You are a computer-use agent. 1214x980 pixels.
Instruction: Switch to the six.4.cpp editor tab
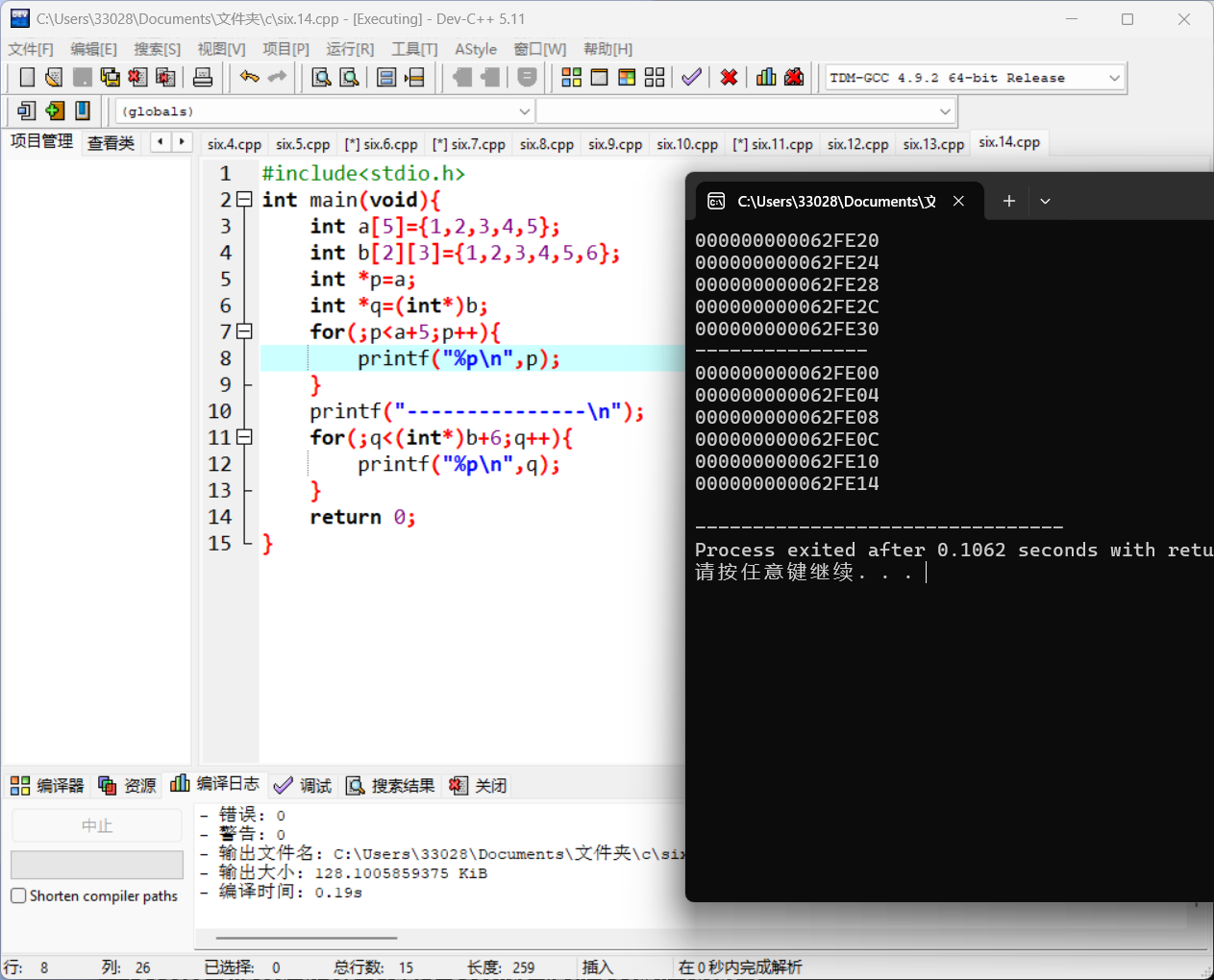(x=235, y=144)
